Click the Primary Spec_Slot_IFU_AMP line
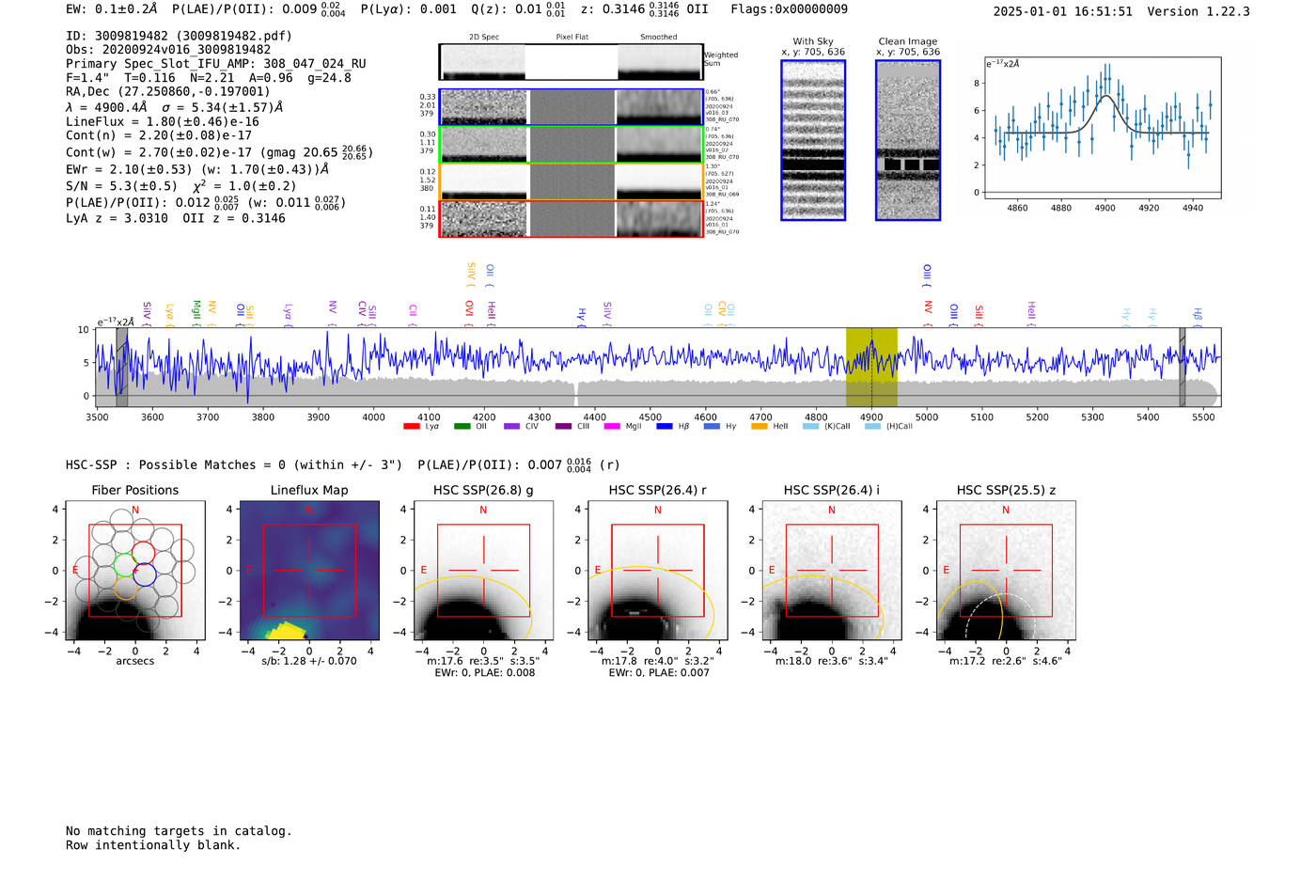The height and width of the screenshot is (896, 1316). 216,64
